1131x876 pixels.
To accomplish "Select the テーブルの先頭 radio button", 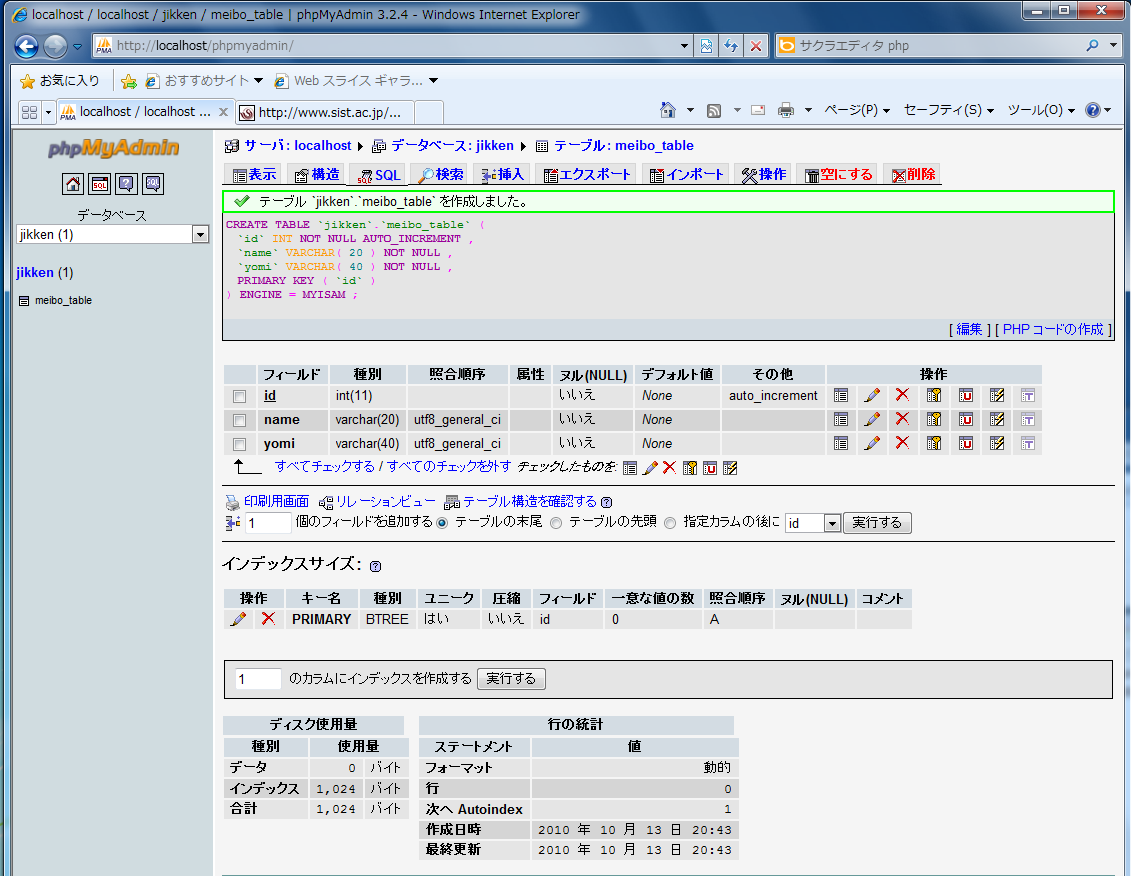I will (556, 523).
